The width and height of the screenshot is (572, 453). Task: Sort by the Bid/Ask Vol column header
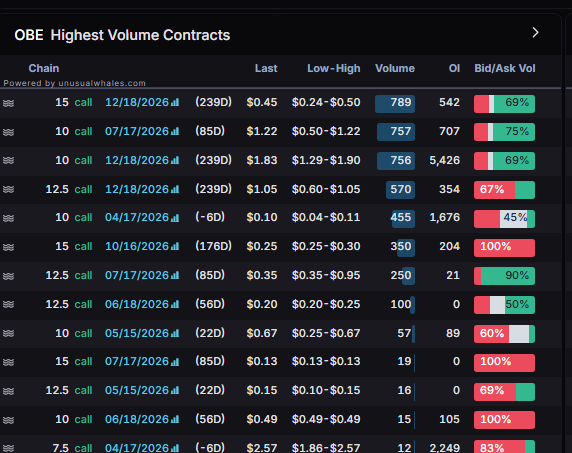[505, 68]
